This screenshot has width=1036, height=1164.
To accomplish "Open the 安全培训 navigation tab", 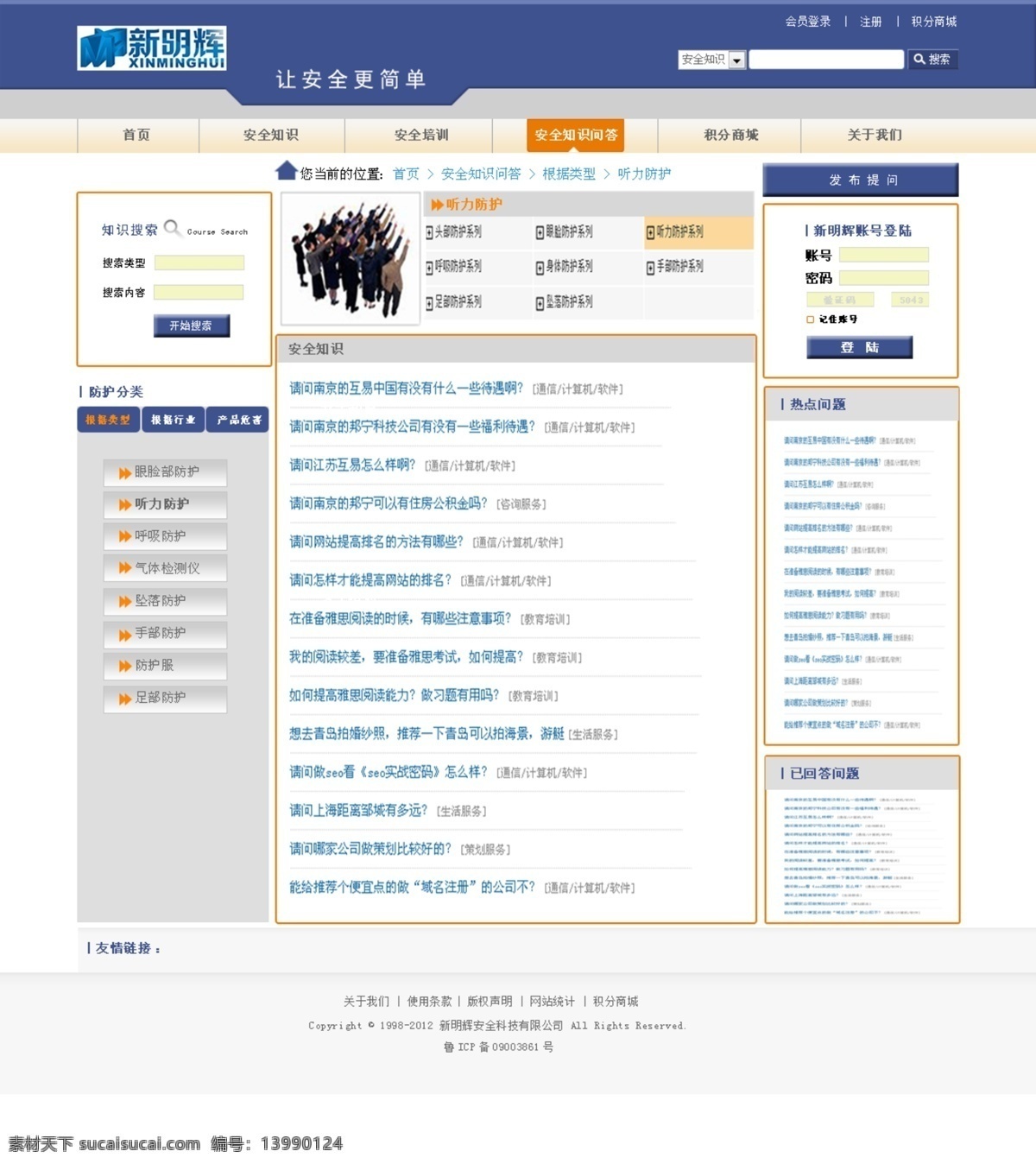I will tap(420, 136).
